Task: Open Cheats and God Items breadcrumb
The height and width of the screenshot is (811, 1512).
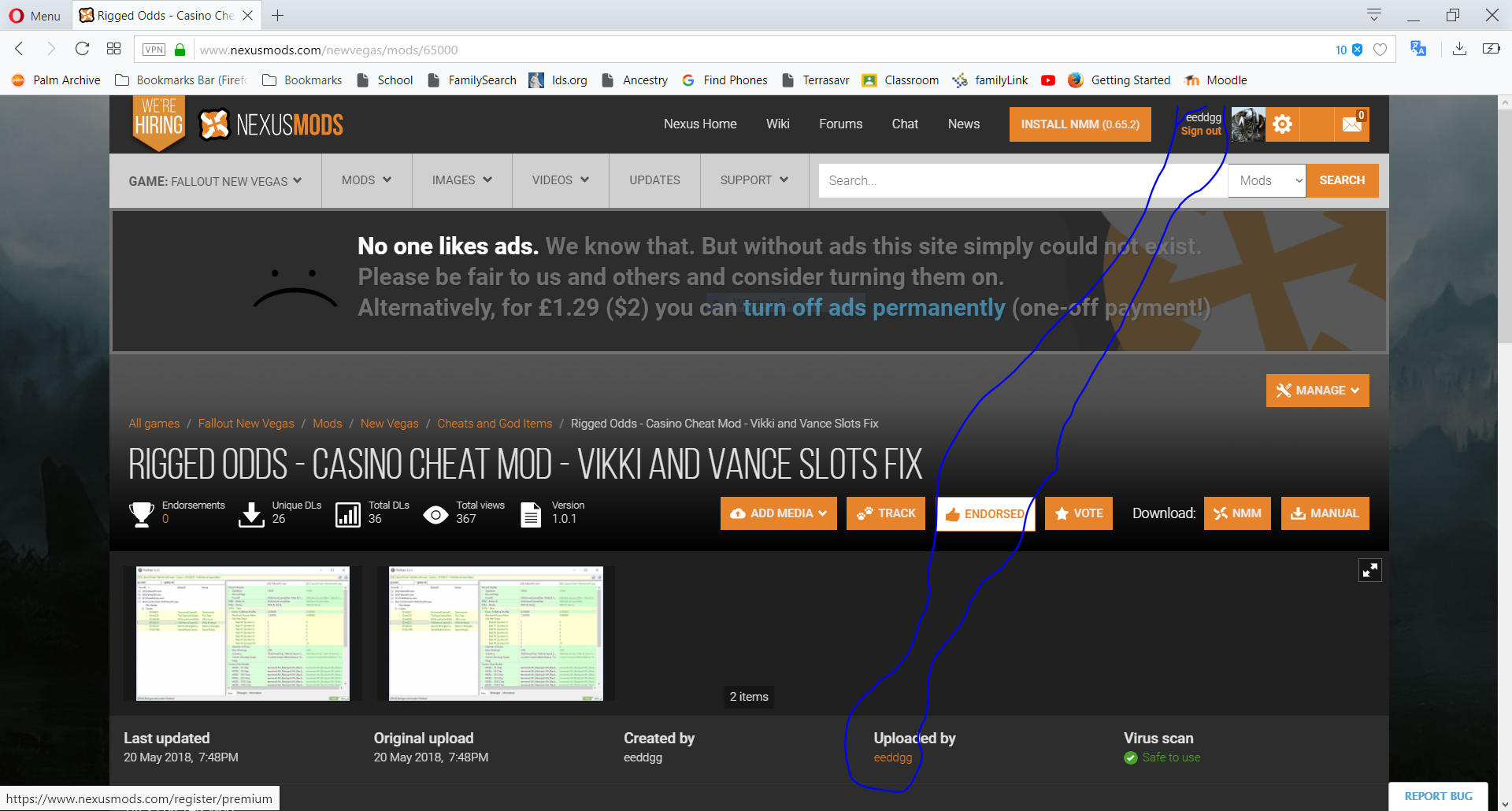Action: [495, 424]
